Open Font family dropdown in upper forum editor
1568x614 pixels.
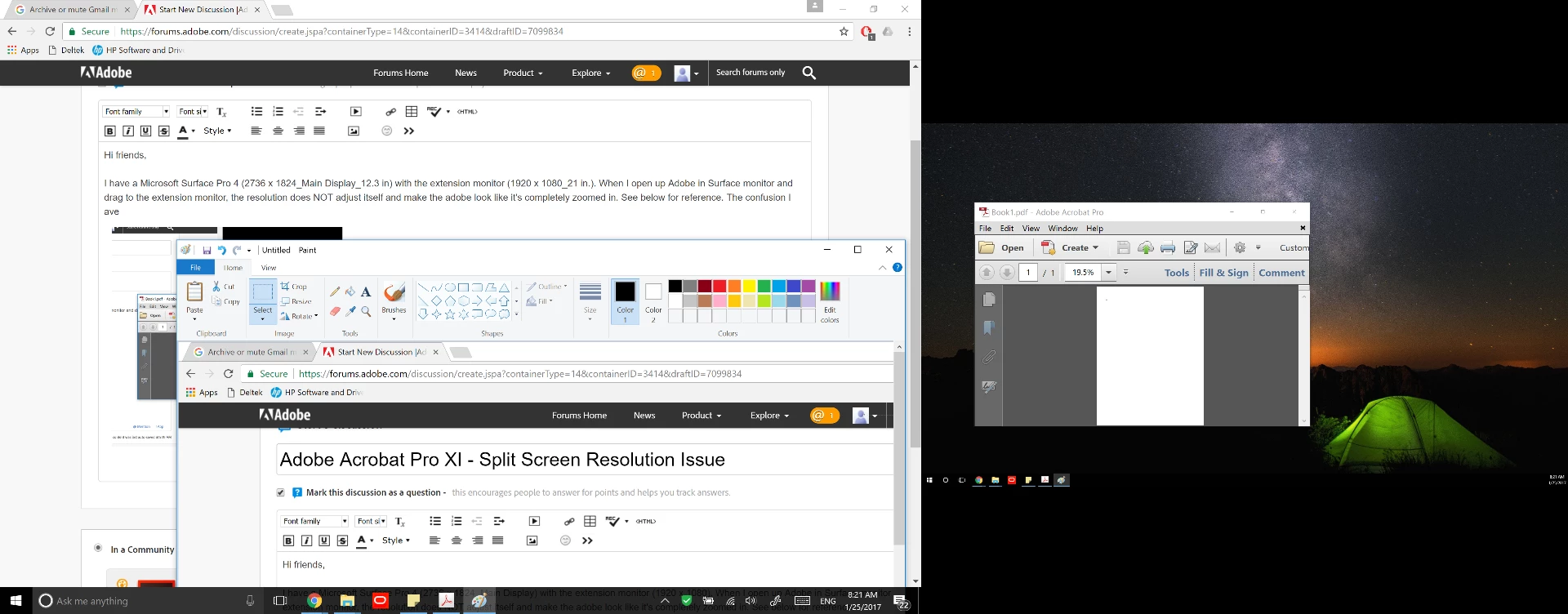click(136, 112)
